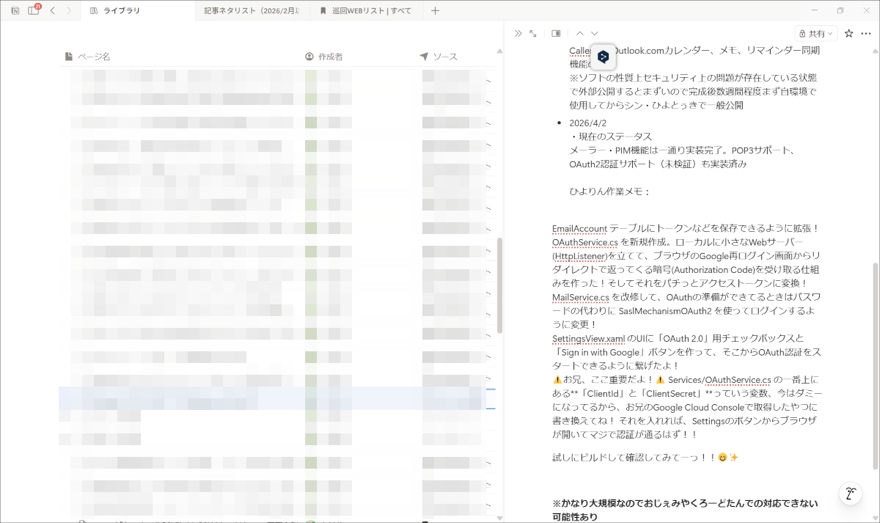The width and height of the screenshot is (880, 523).
Task: Click the database list vertical scrollbar
Action: 499,285
